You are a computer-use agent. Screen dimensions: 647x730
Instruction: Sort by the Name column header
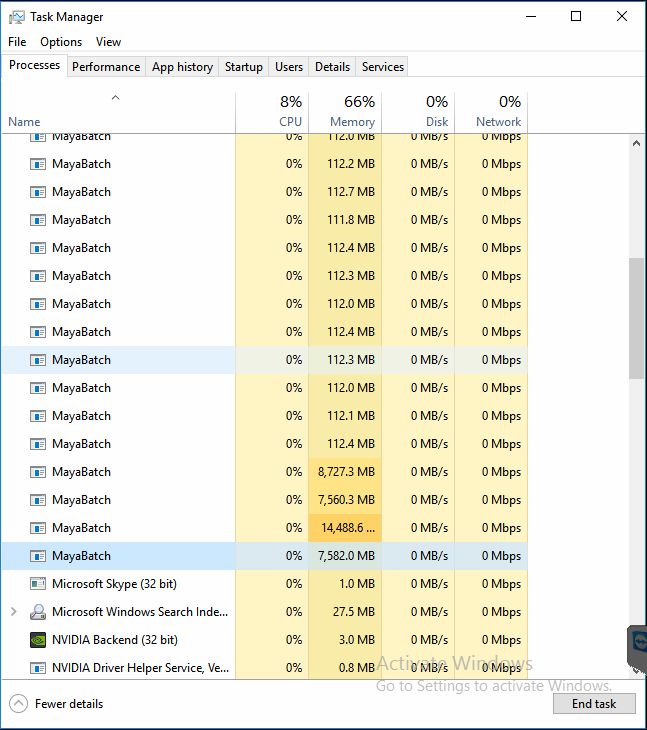pos(118,112)
